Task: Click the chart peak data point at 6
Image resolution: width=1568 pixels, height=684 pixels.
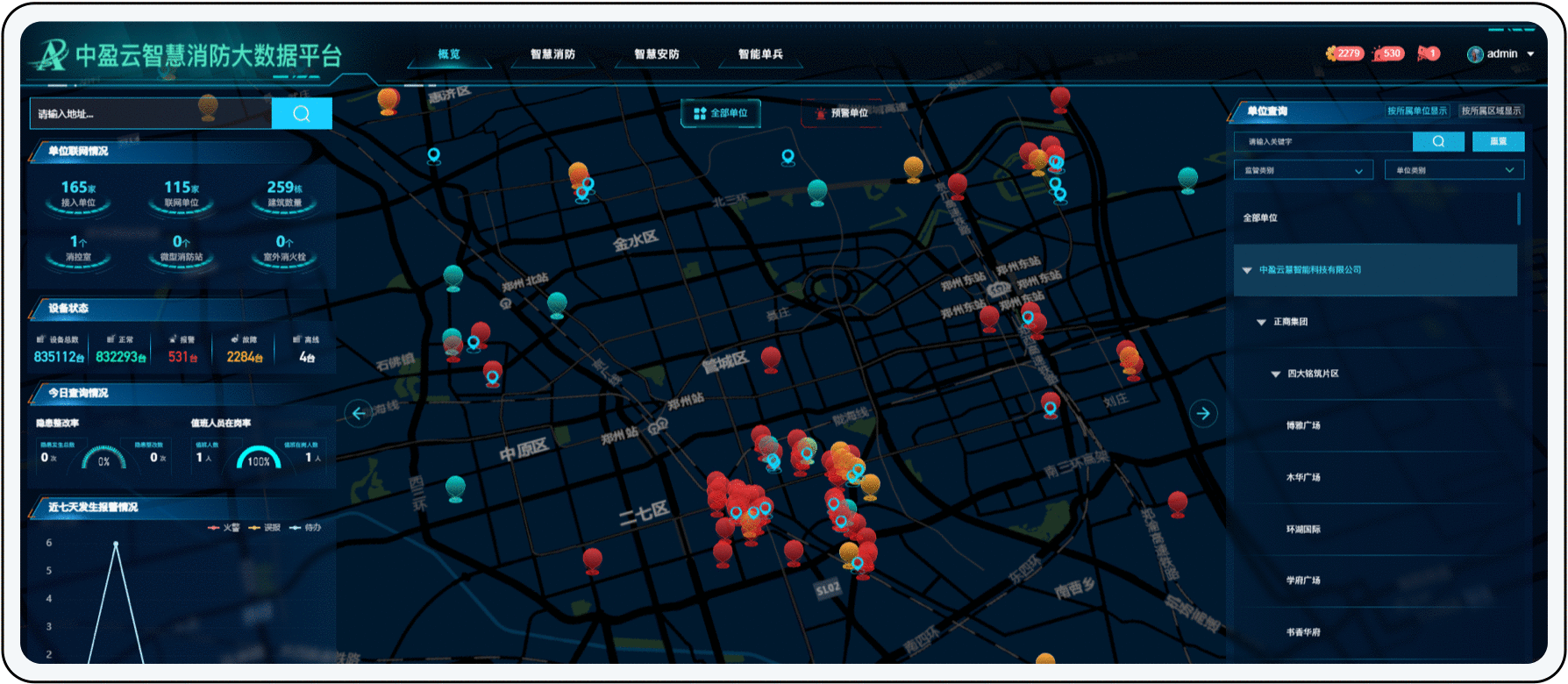Action: pos(115,544)
